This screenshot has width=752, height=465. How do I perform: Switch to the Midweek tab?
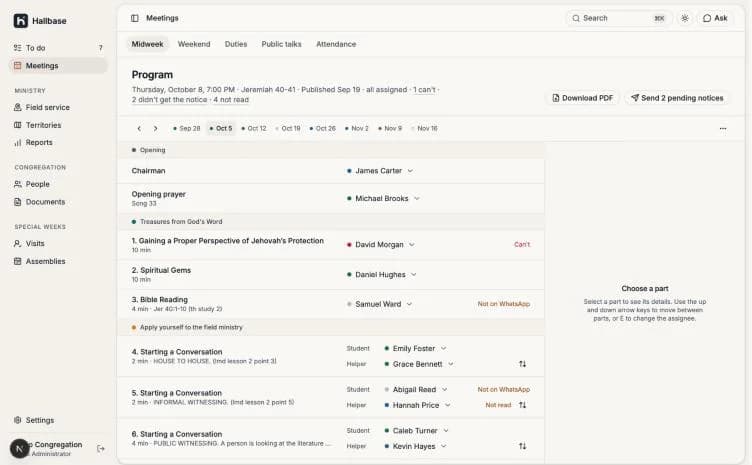[x=147, y=44]
